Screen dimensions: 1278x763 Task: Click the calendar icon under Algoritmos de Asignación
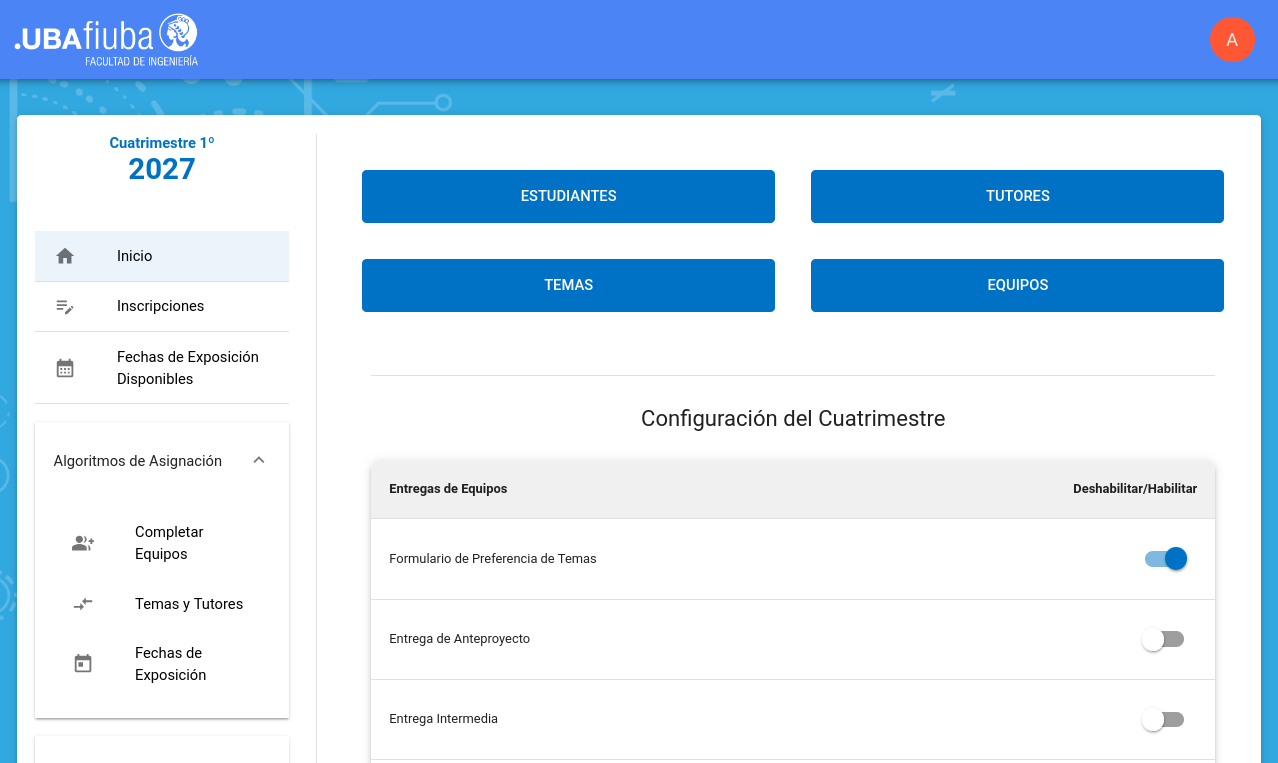pos(83,664)
